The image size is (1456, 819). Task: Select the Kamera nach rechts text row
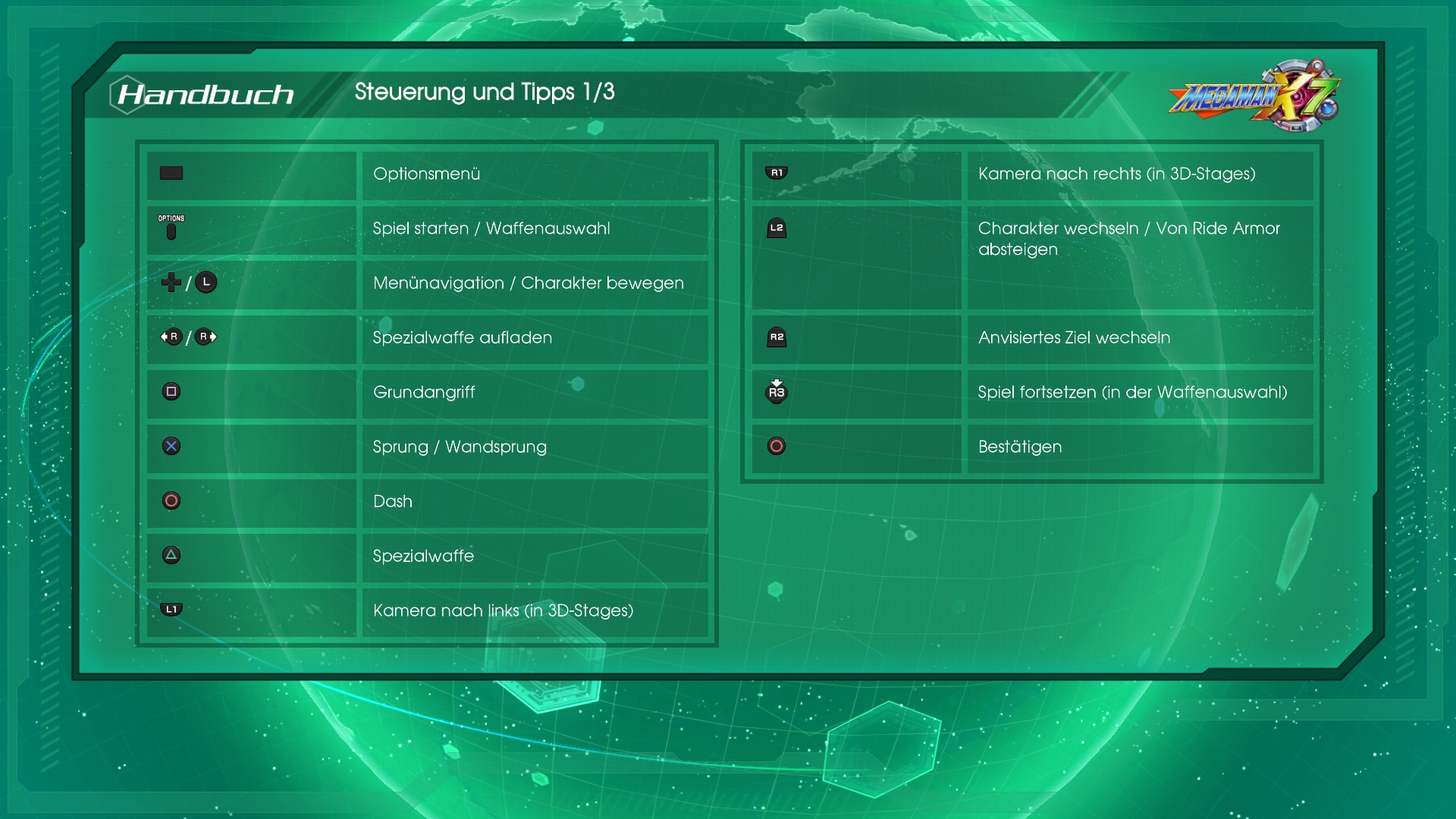pyautogui.click(x=1116, y=174)
